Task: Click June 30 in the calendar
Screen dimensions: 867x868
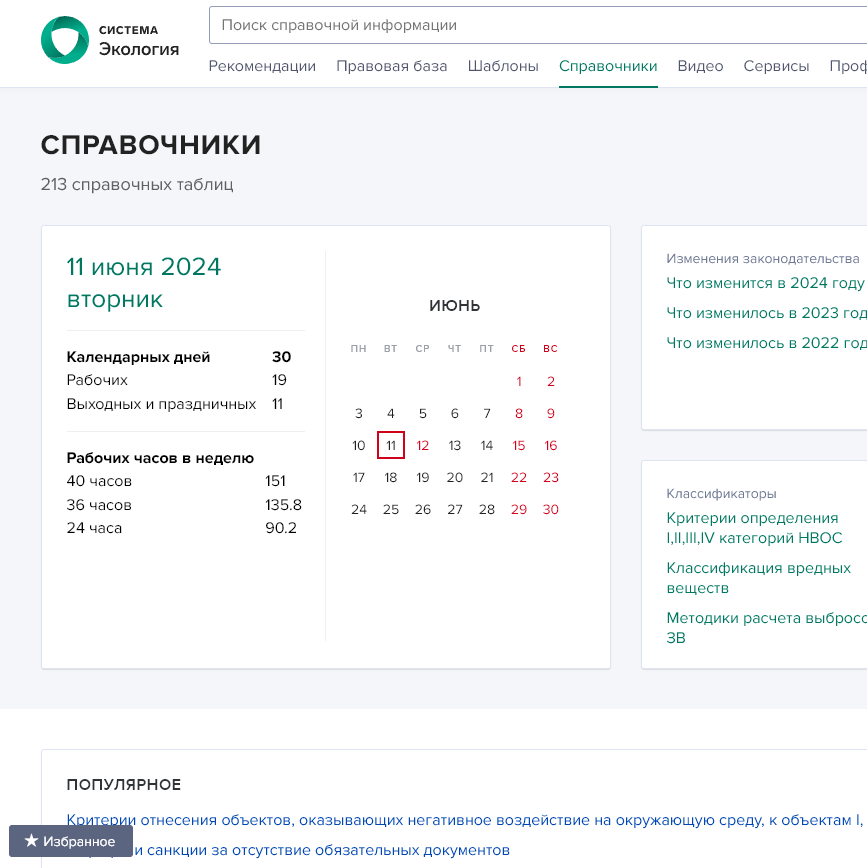Action: (x=550, y=509)
